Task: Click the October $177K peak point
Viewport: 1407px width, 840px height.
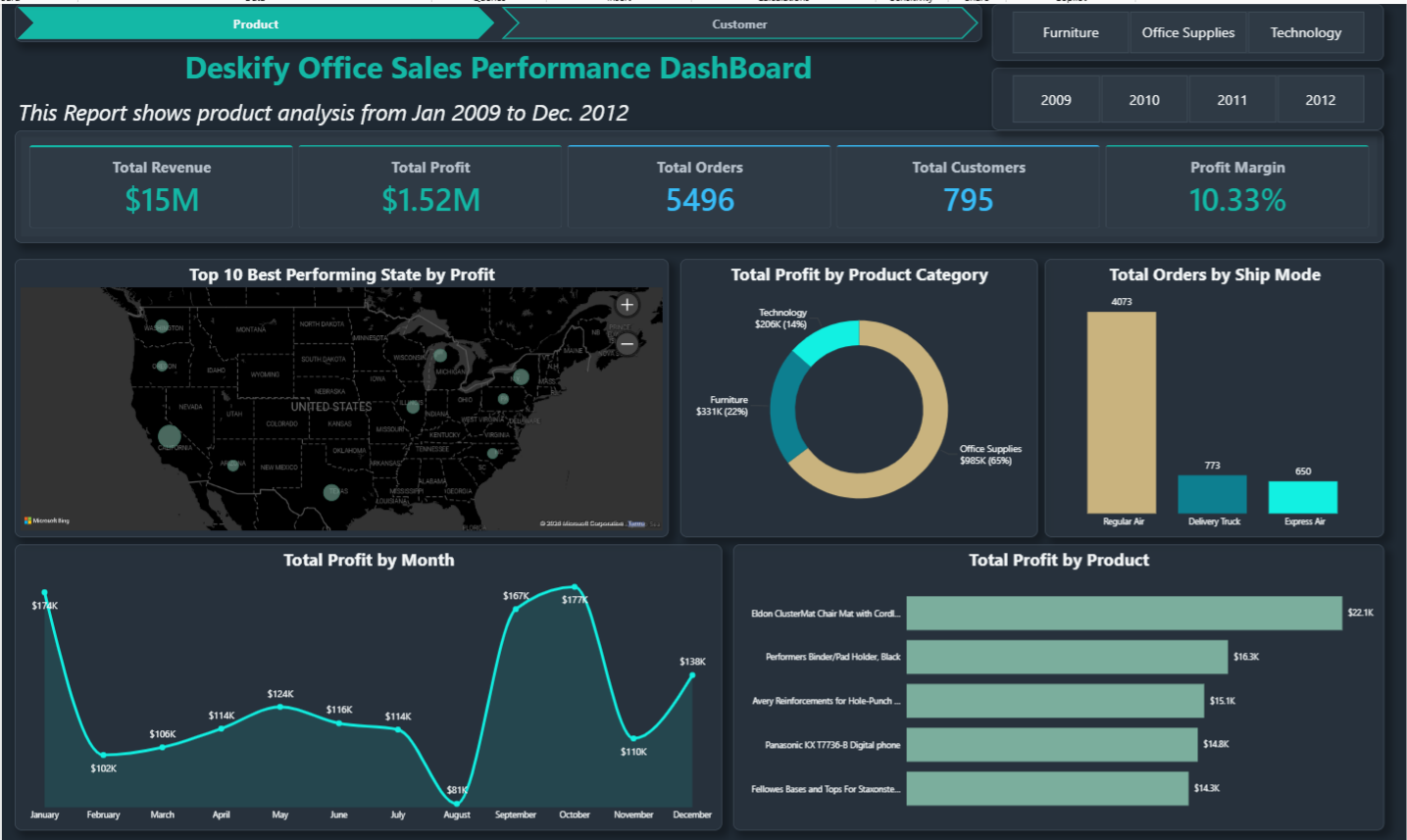Action: coord(575,587)
